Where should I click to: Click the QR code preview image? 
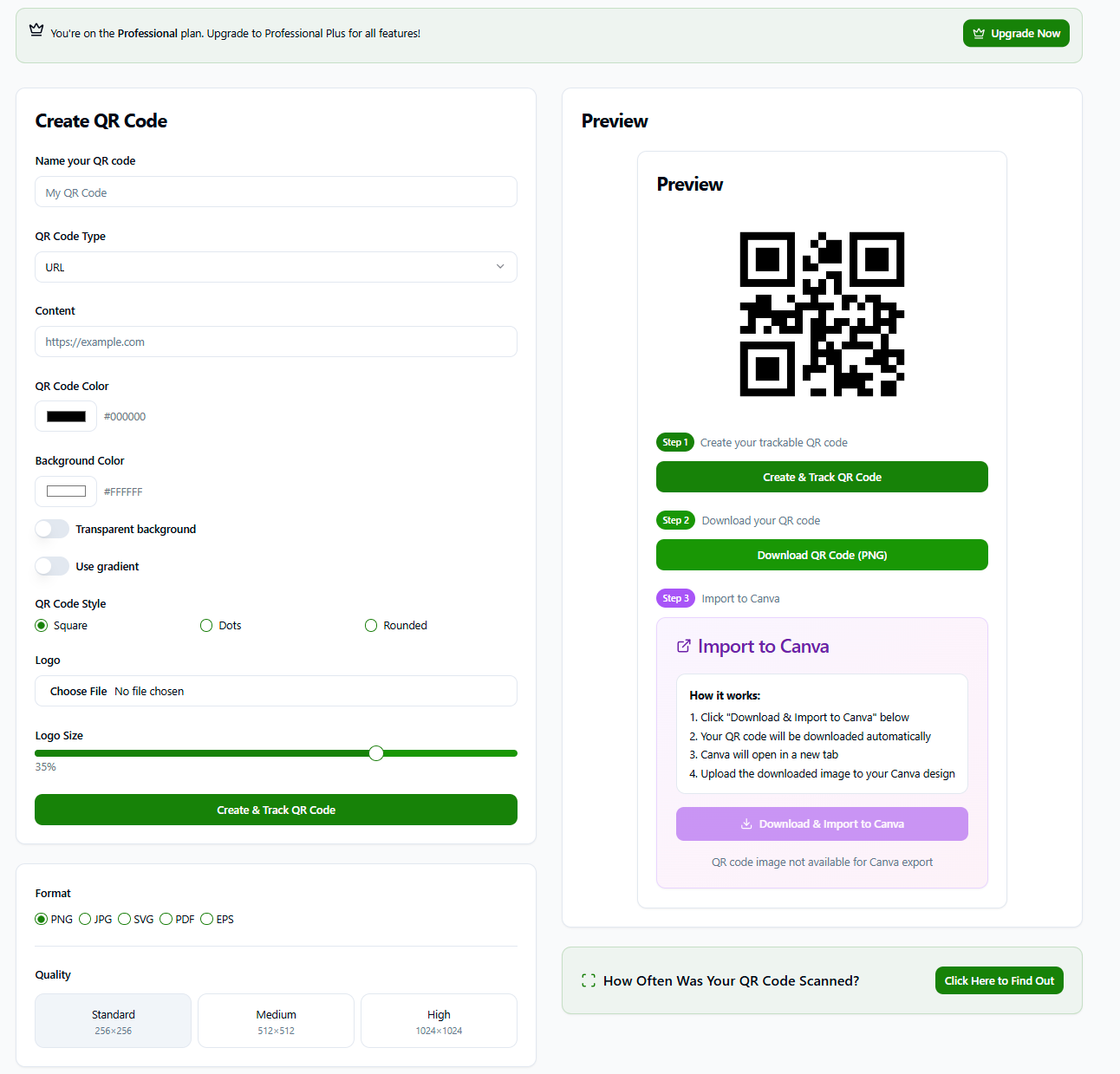click(x=822, y=314)
